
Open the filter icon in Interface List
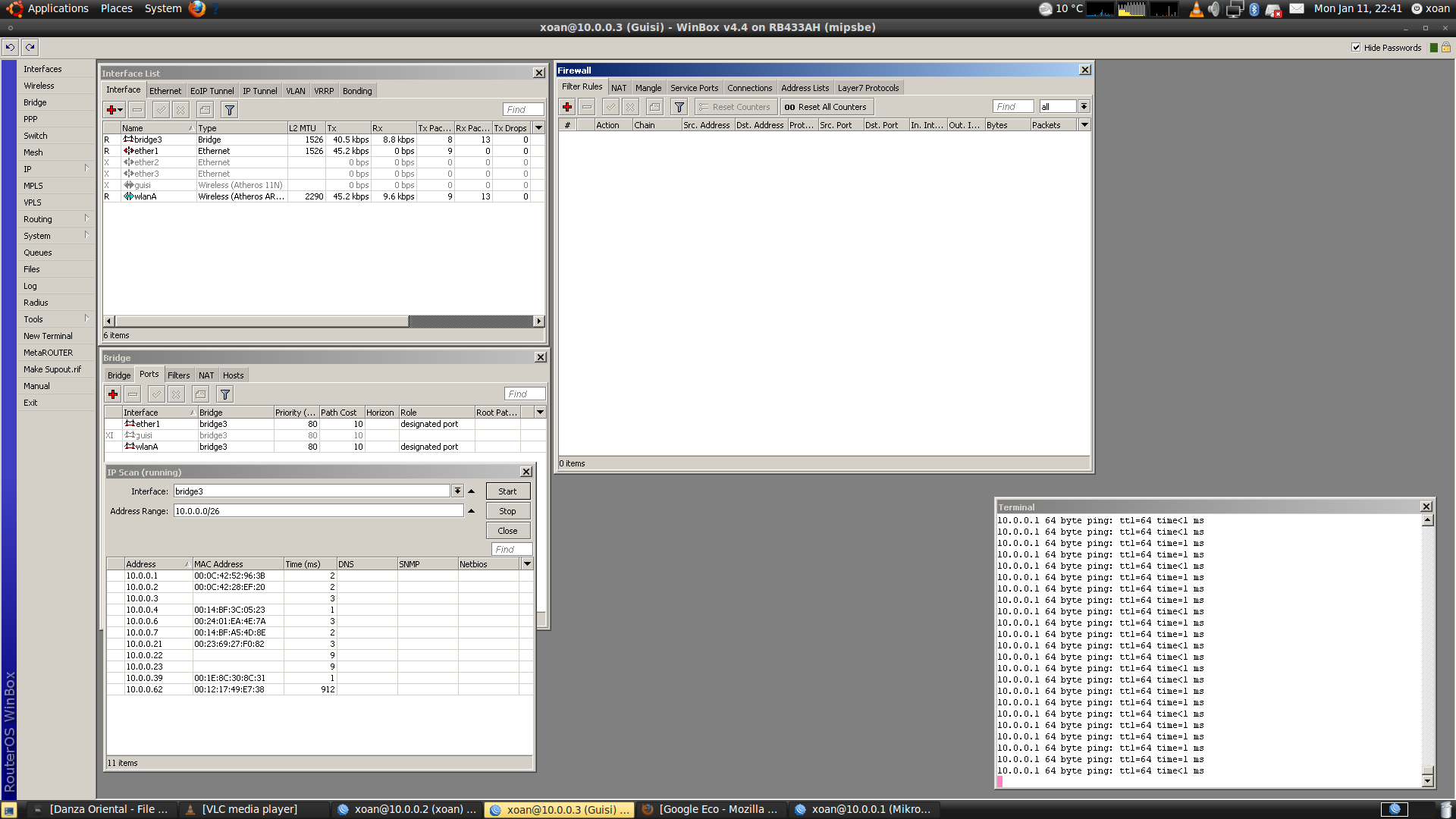point(229,110)
